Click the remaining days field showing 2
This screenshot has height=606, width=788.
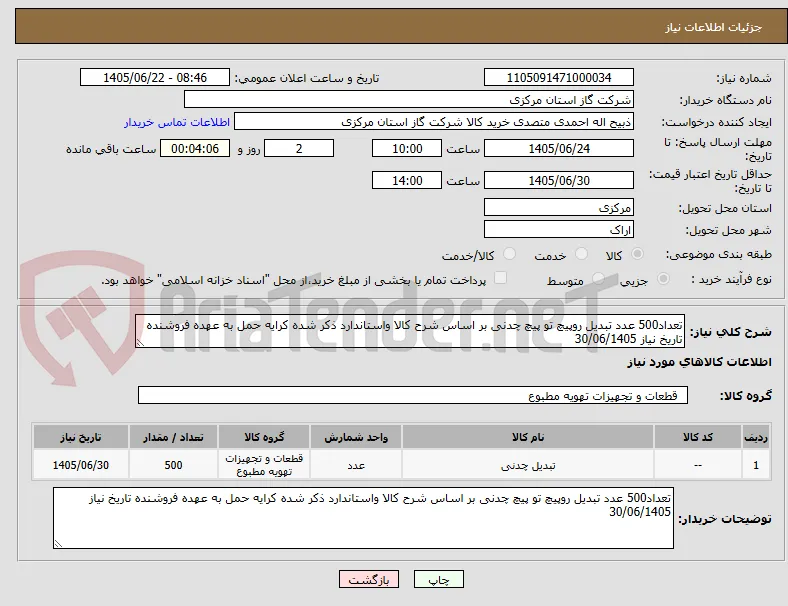click(299, 148)
